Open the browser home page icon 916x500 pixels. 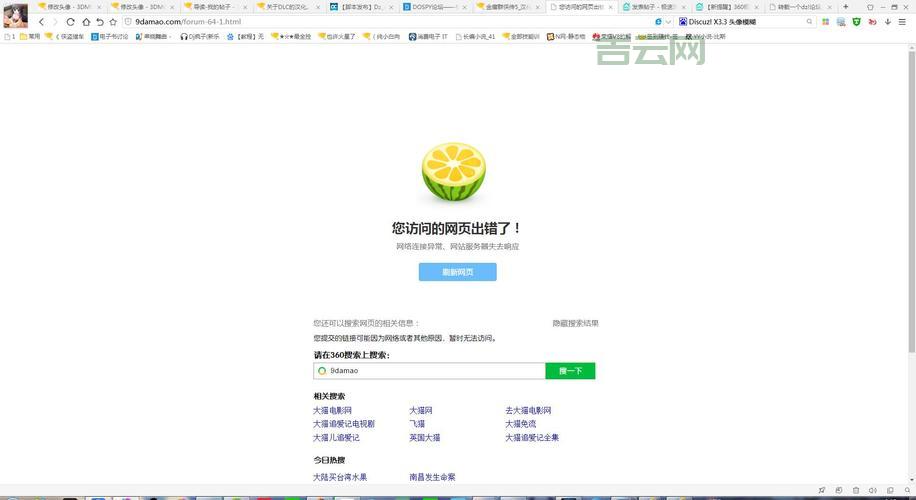click(x=86, y=22)
